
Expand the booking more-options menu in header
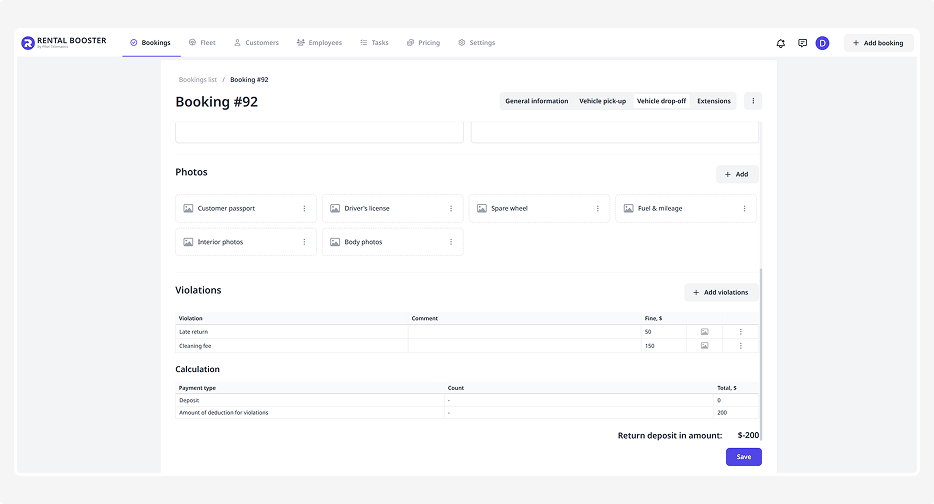753,101
